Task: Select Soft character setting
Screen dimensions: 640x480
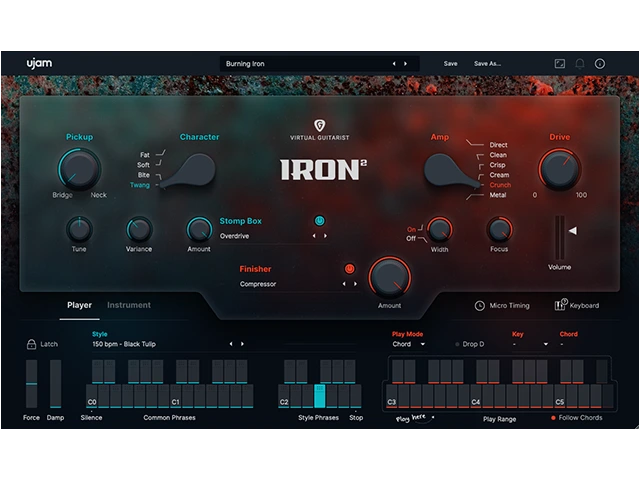Action: [x=143, y=165]
